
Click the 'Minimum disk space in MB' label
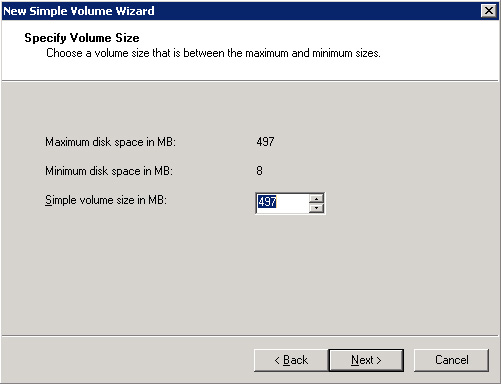tap(109, 171)
